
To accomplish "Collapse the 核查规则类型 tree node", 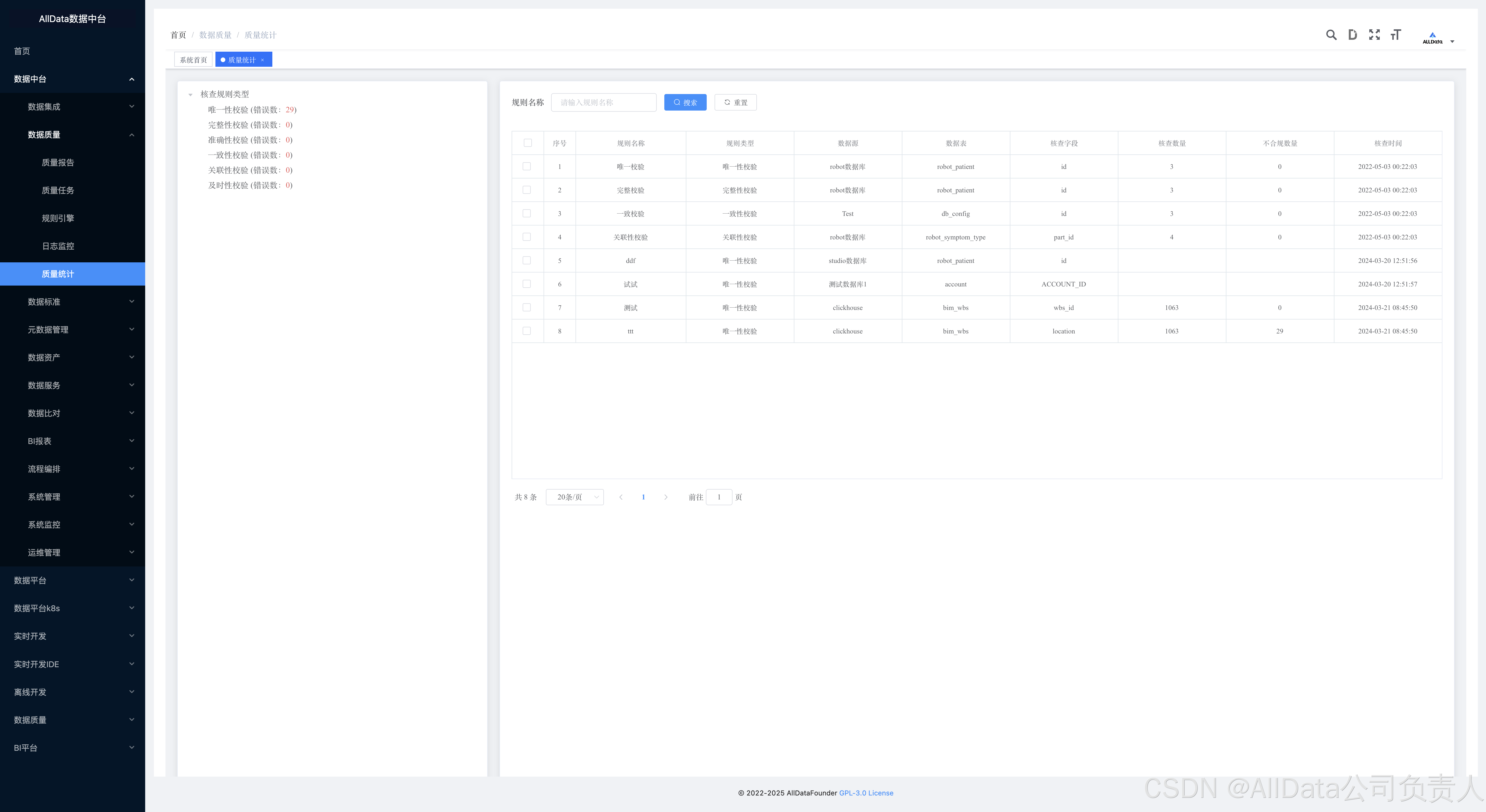I will point(190,95).
